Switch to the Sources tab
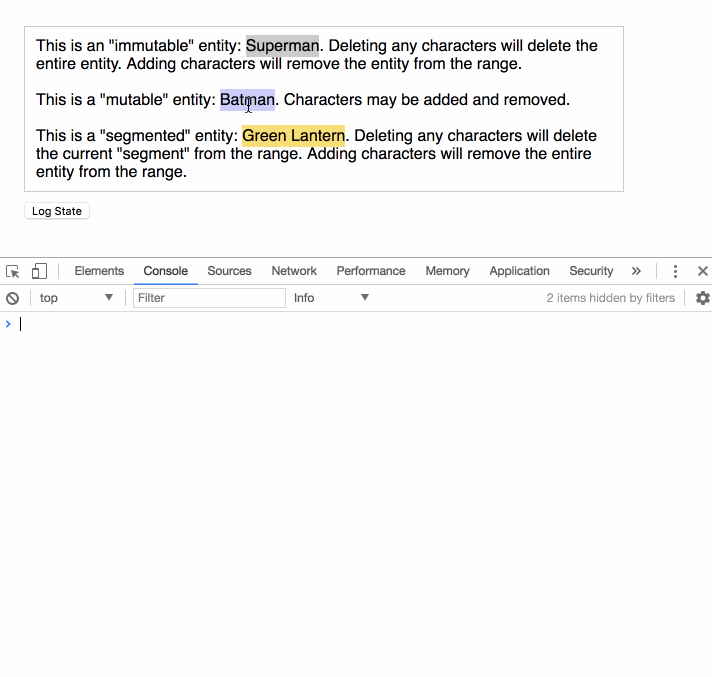 229,271
